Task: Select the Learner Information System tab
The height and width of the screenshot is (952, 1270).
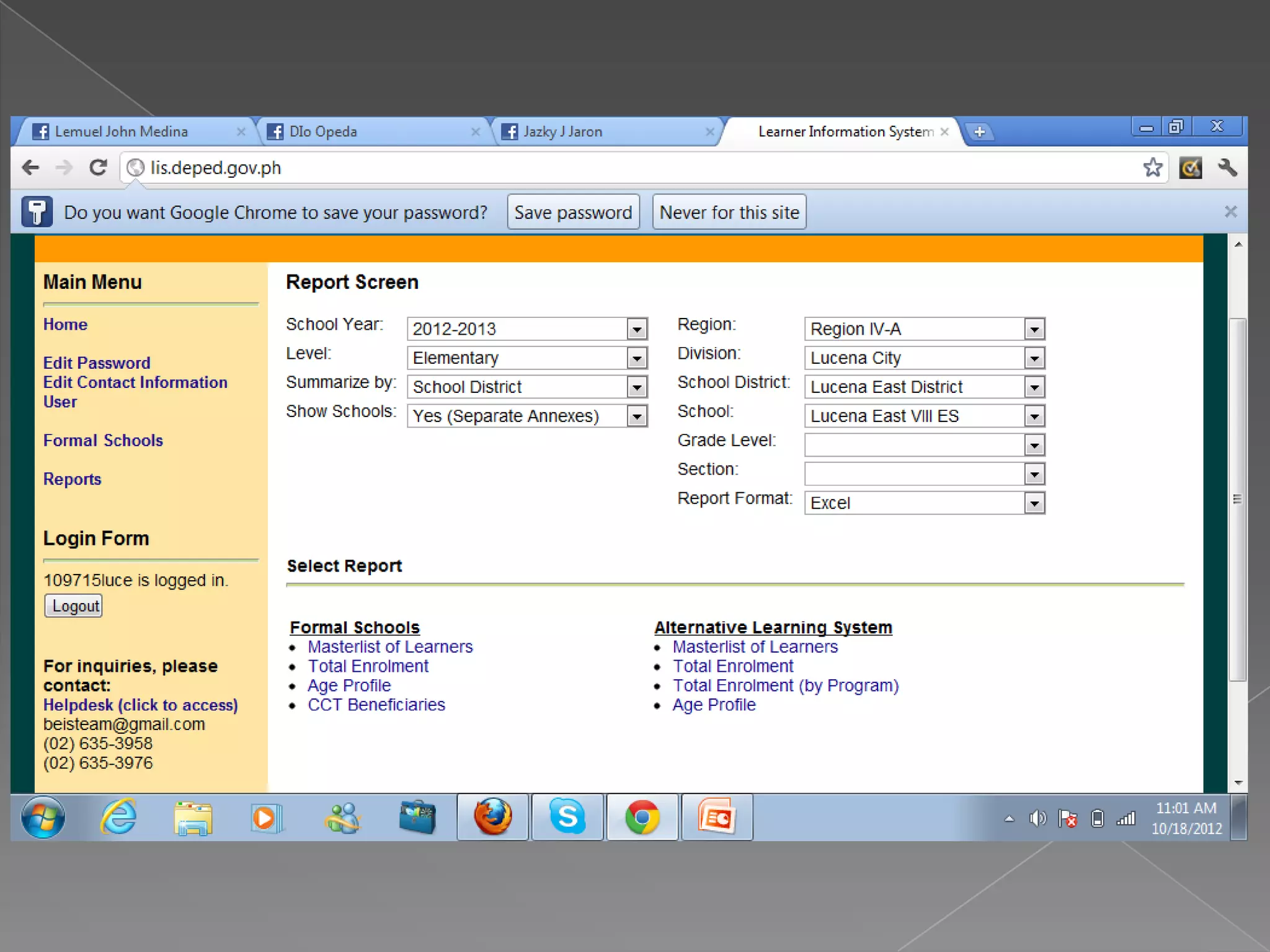Action: click(845, 132)
